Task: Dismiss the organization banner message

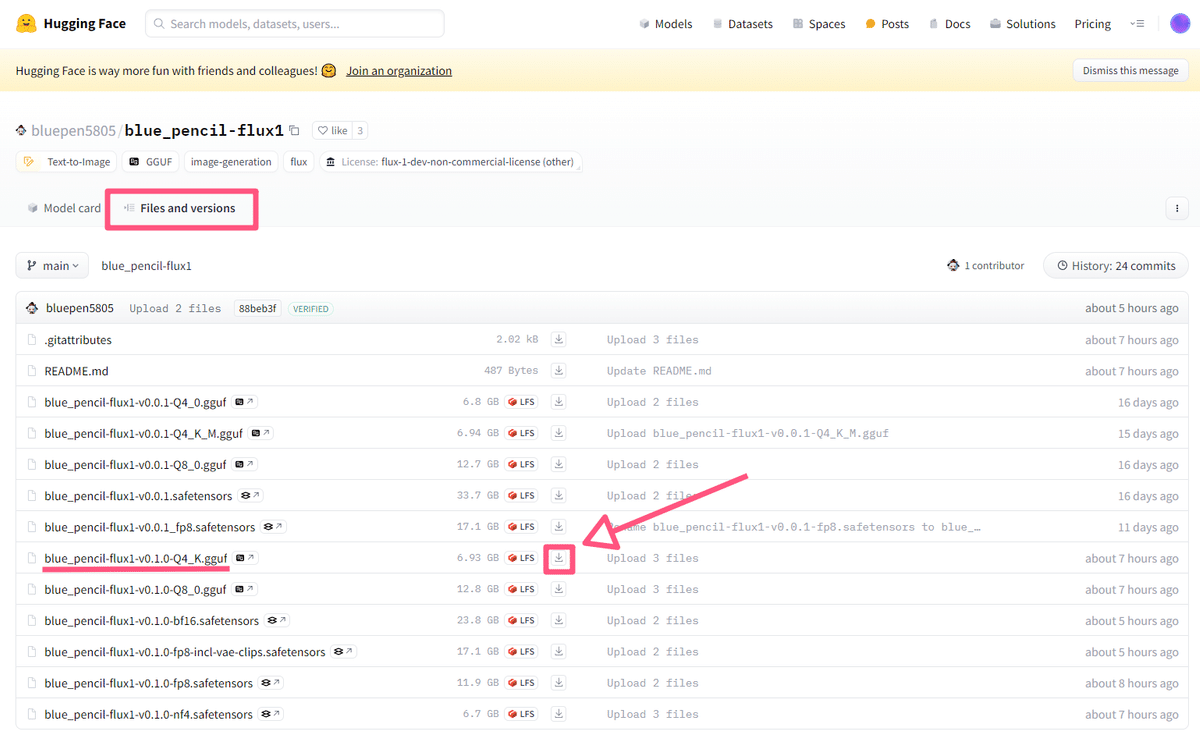Action: click(1130, 71)
